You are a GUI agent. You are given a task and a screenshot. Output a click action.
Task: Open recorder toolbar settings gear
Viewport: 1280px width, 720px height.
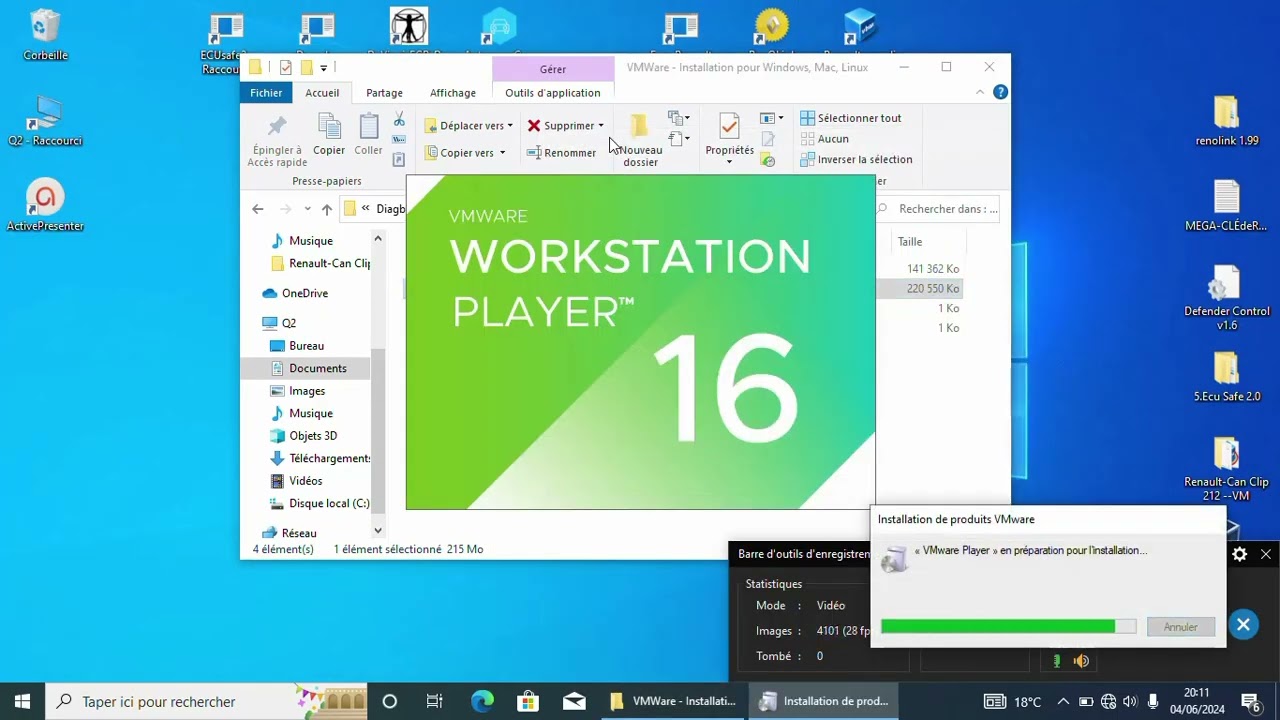click(1240, 554)
